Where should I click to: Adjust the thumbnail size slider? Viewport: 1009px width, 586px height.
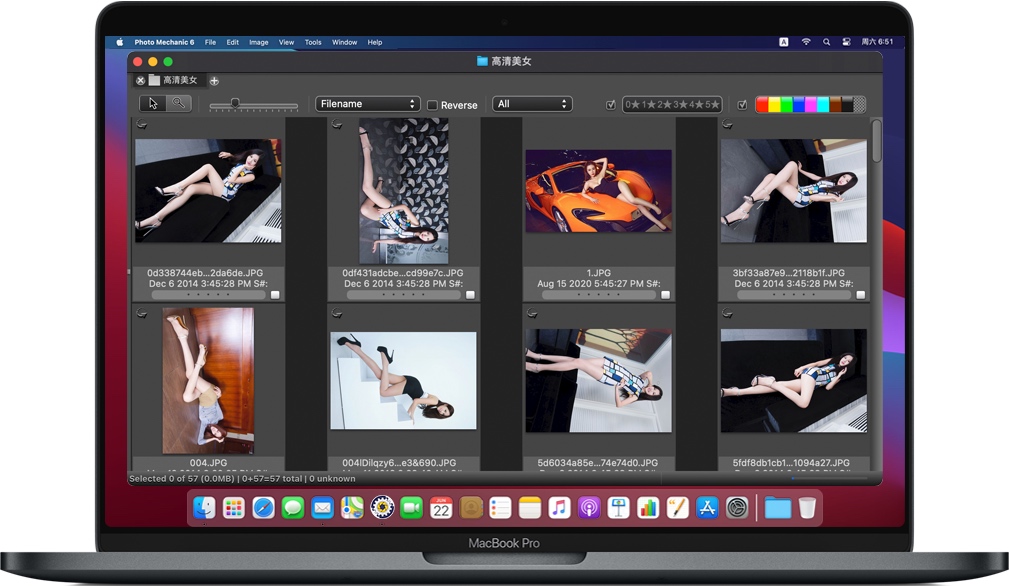[236, 102]
